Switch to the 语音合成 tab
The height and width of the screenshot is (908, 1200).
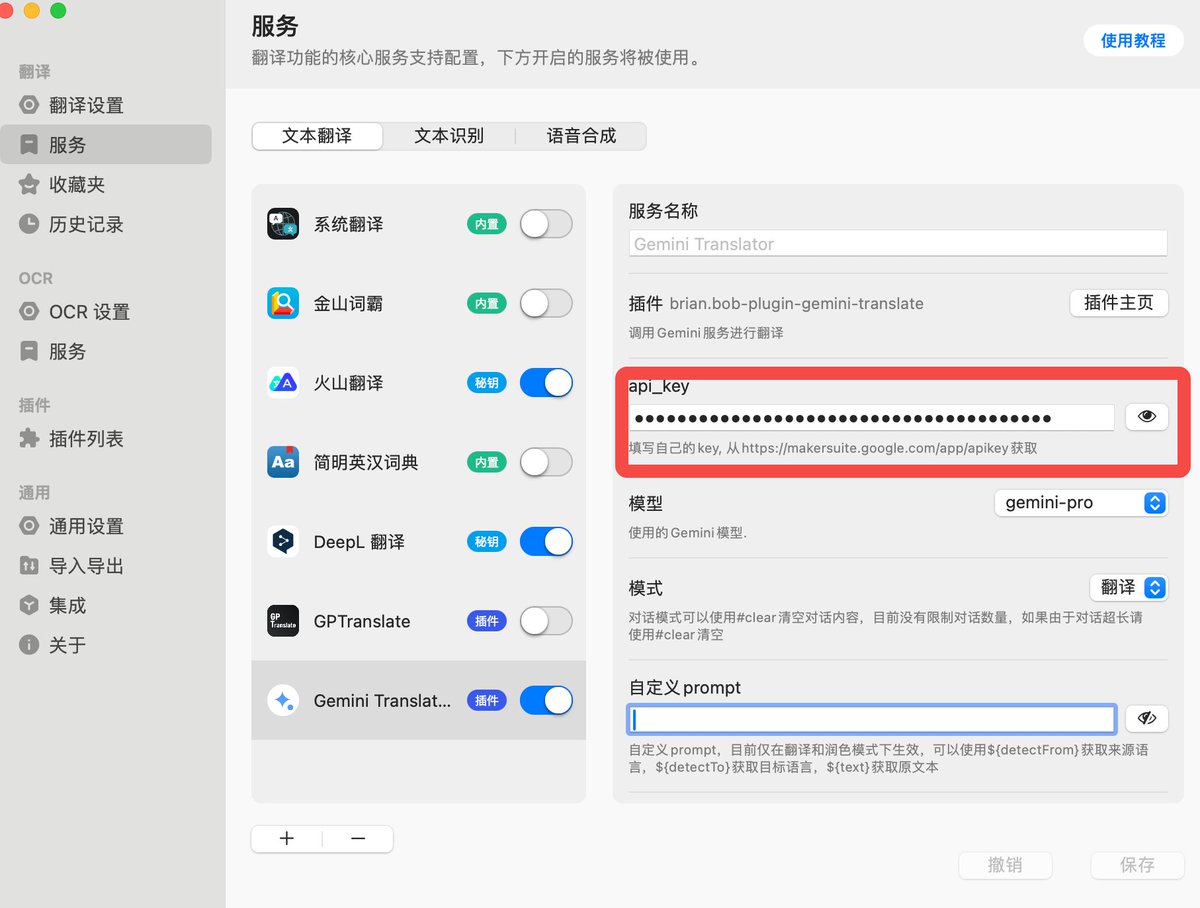[581, 136]
